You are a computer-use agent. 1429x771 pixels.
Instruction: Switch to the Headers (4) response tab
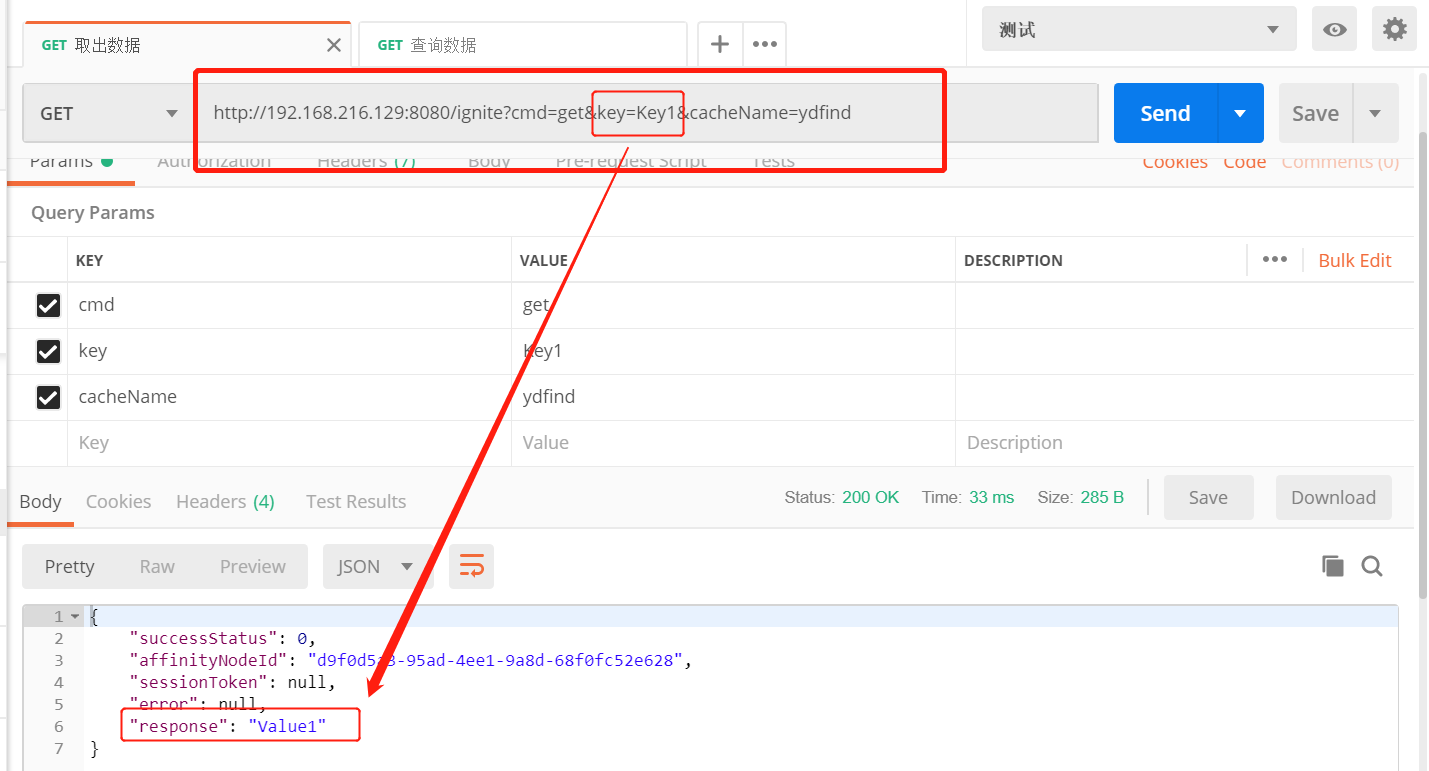224,501
